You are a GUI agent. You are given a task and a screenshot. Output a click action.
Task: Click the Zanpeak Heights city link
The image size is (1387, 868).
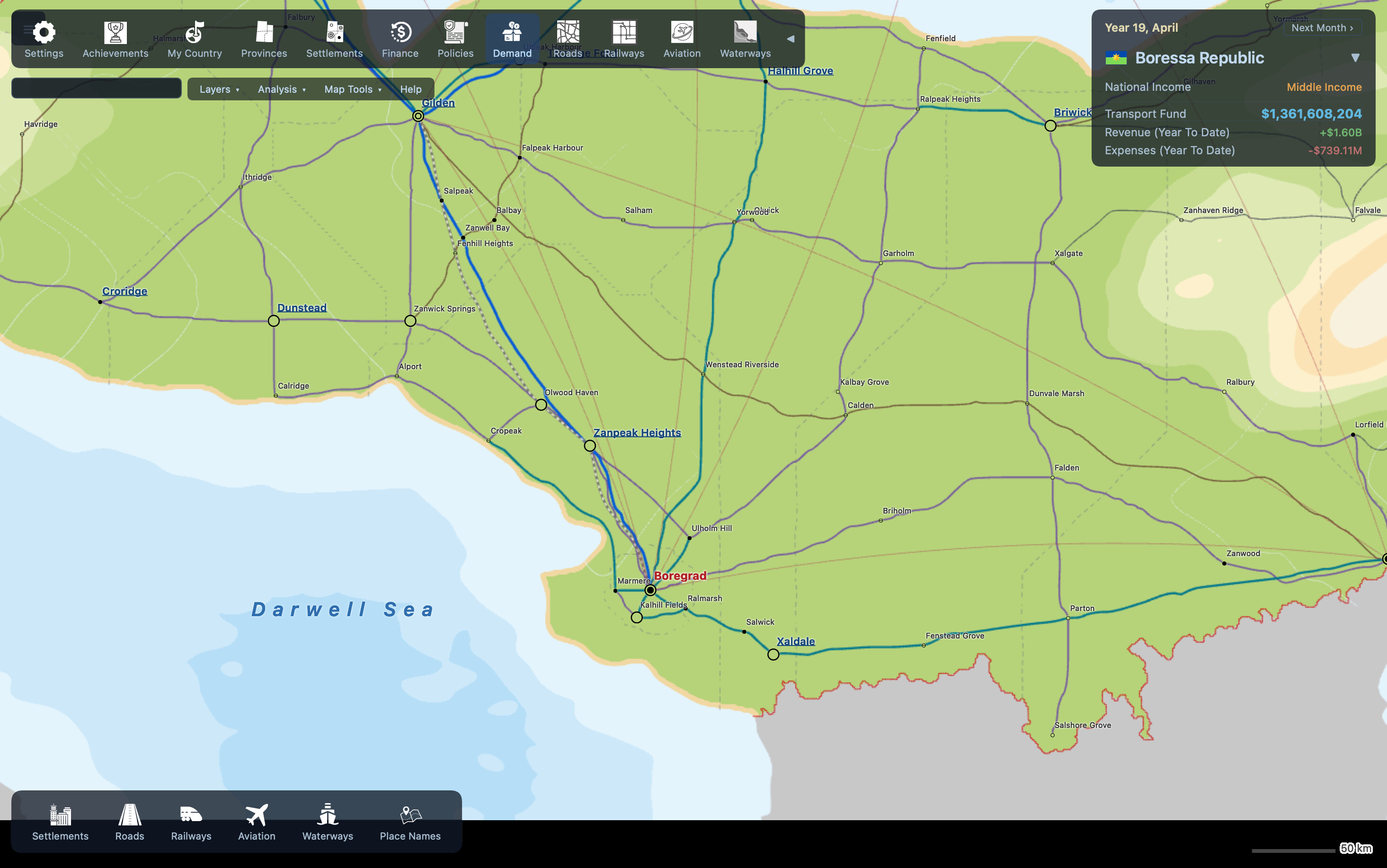pos(637,432)
